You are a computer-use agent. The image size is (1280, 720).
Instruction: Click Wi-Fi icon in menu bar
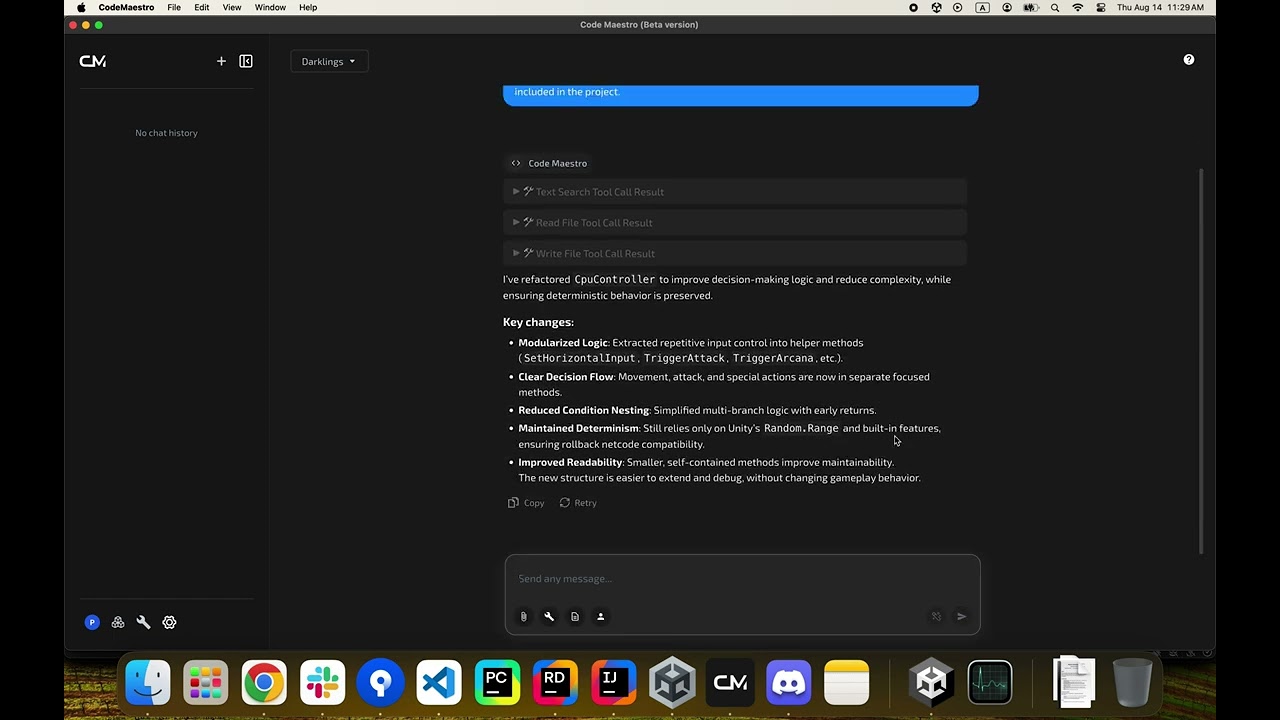pyautogui.click(x=1078, y=7)
